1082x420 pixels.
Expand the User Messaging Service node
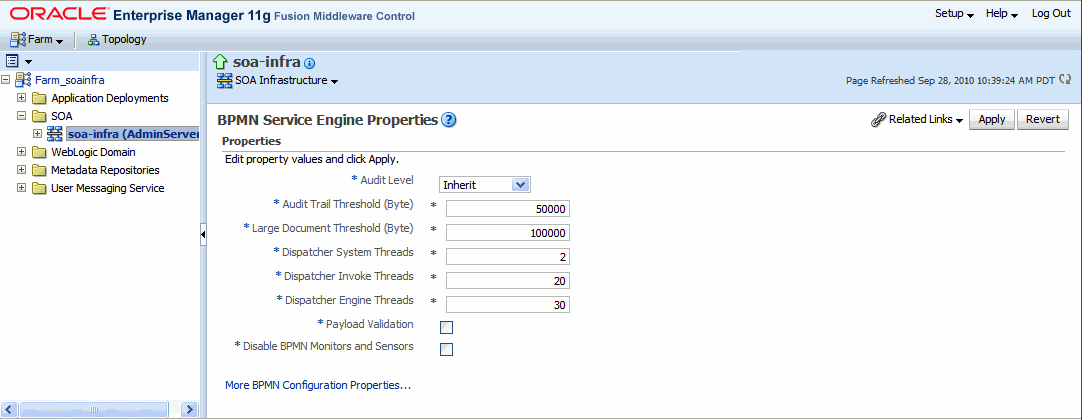21,188
